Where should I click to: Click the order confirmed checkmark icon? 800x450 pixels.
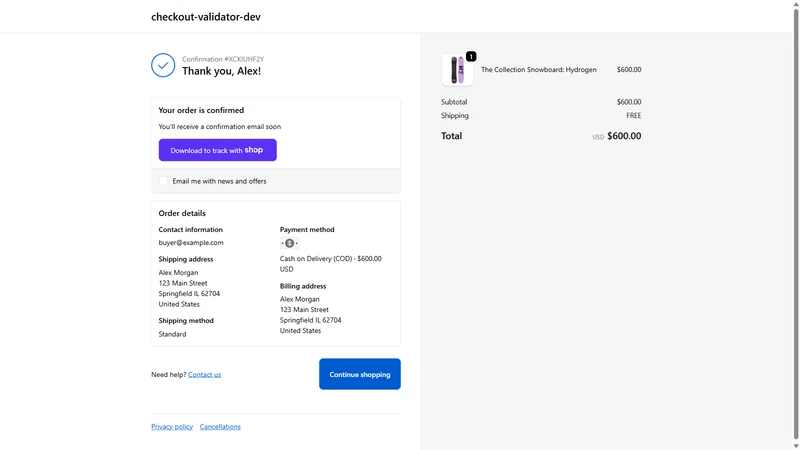pos(163,65)
